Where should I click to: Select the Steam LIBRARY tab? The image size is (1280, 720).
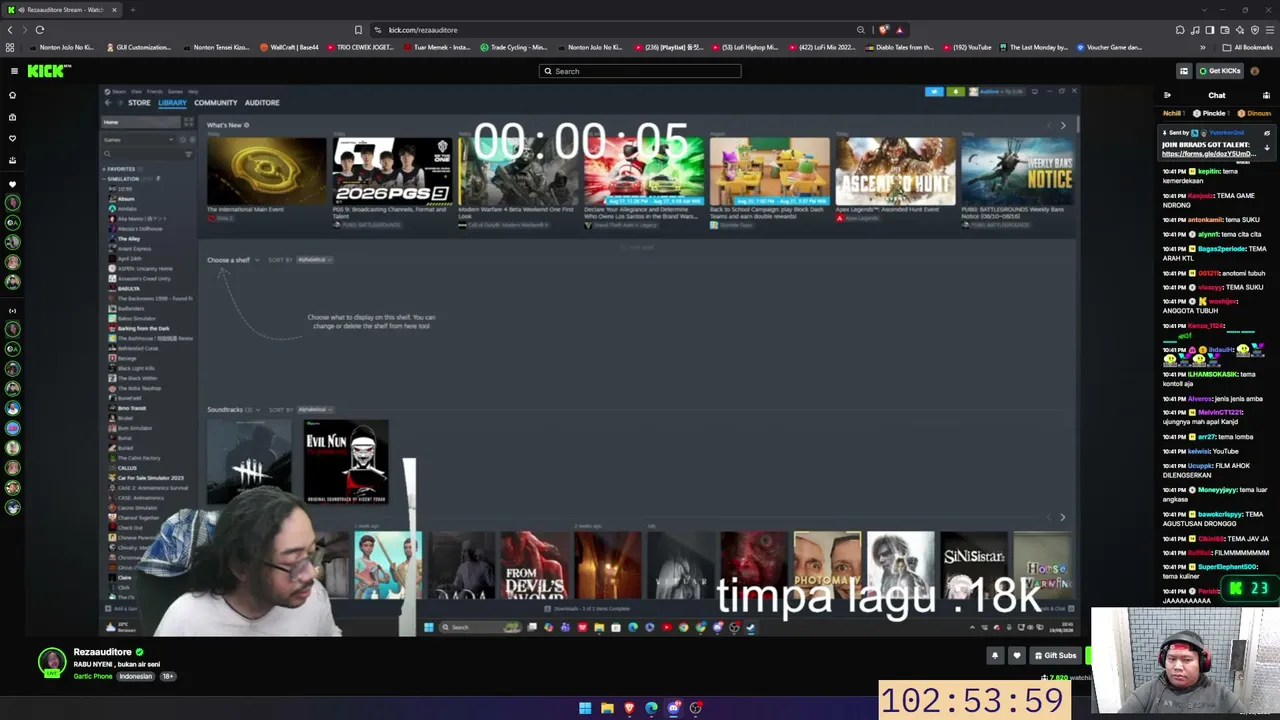[x=172, y=103]
